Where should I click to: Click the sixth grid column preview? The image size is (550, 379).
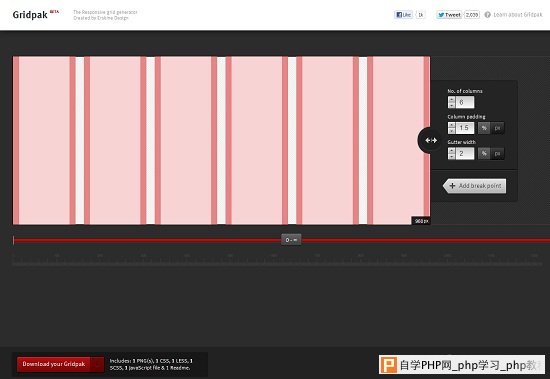pyautogui.click(x=398, y=140)
